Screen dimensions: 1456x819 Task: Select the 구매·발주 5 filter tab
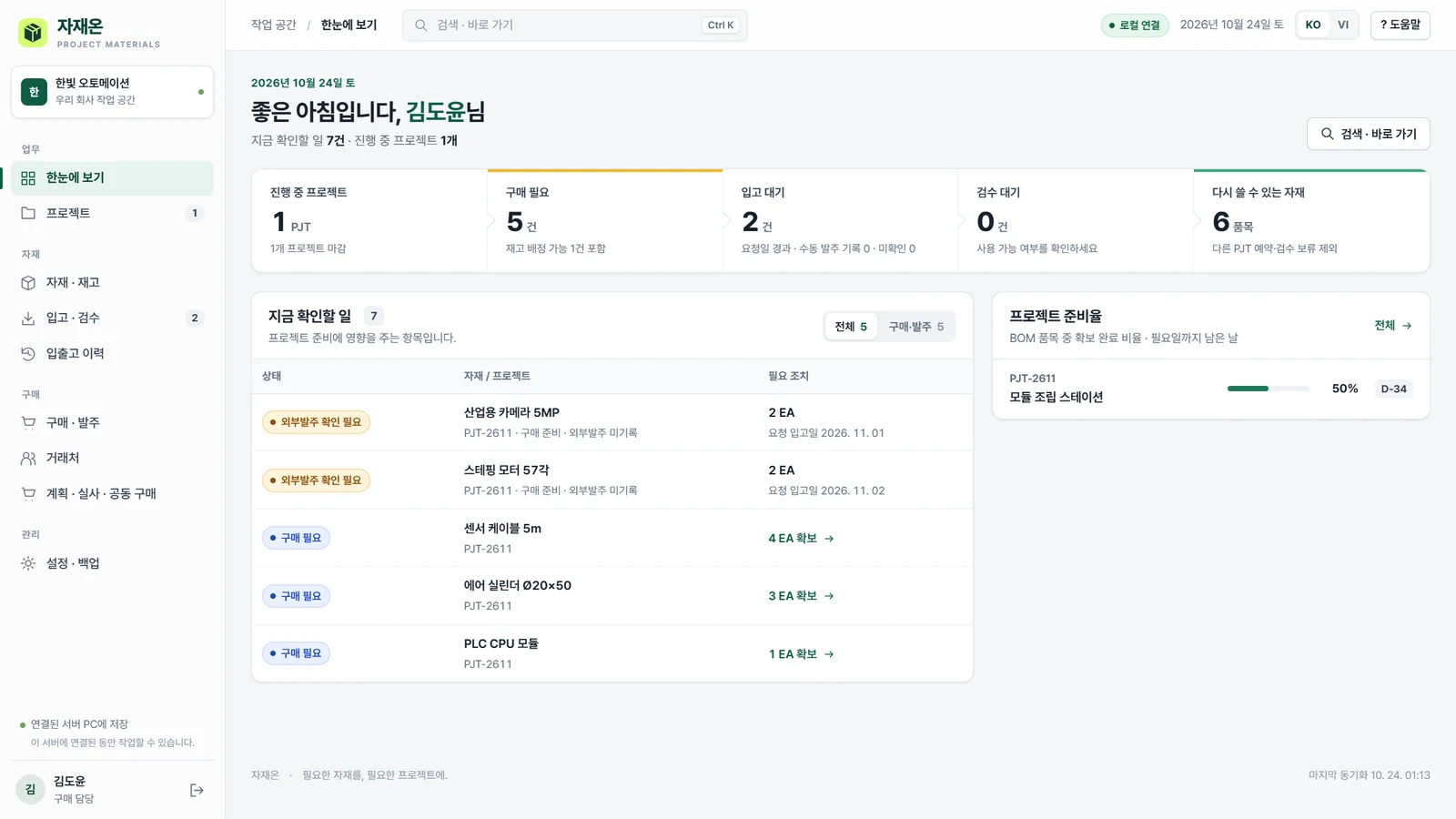click(916, 327)
